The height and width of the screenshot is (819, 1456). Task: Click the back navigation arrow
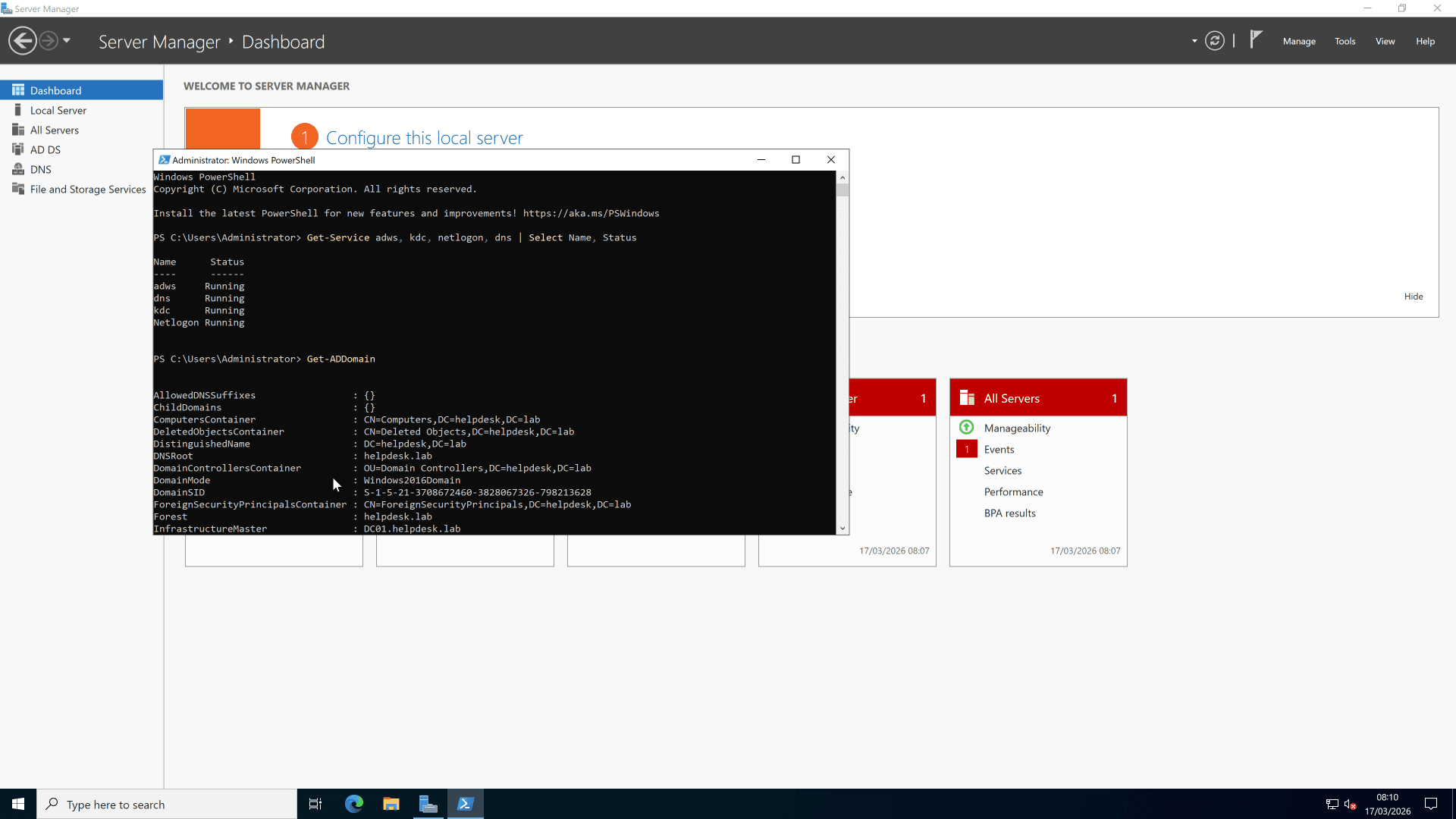pos(22,40)
